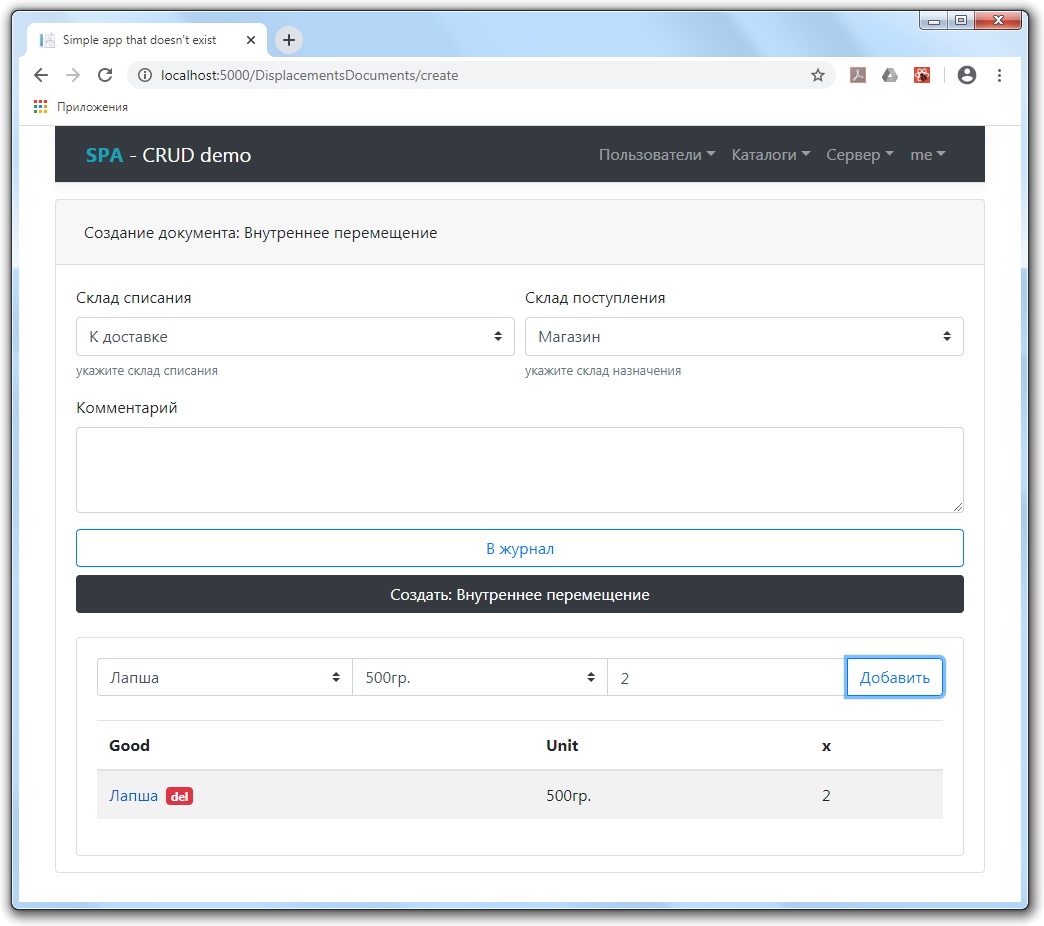This screenshot has width=1044, height=926.
Task: Click the browser forward arrow
Action: 73,75
